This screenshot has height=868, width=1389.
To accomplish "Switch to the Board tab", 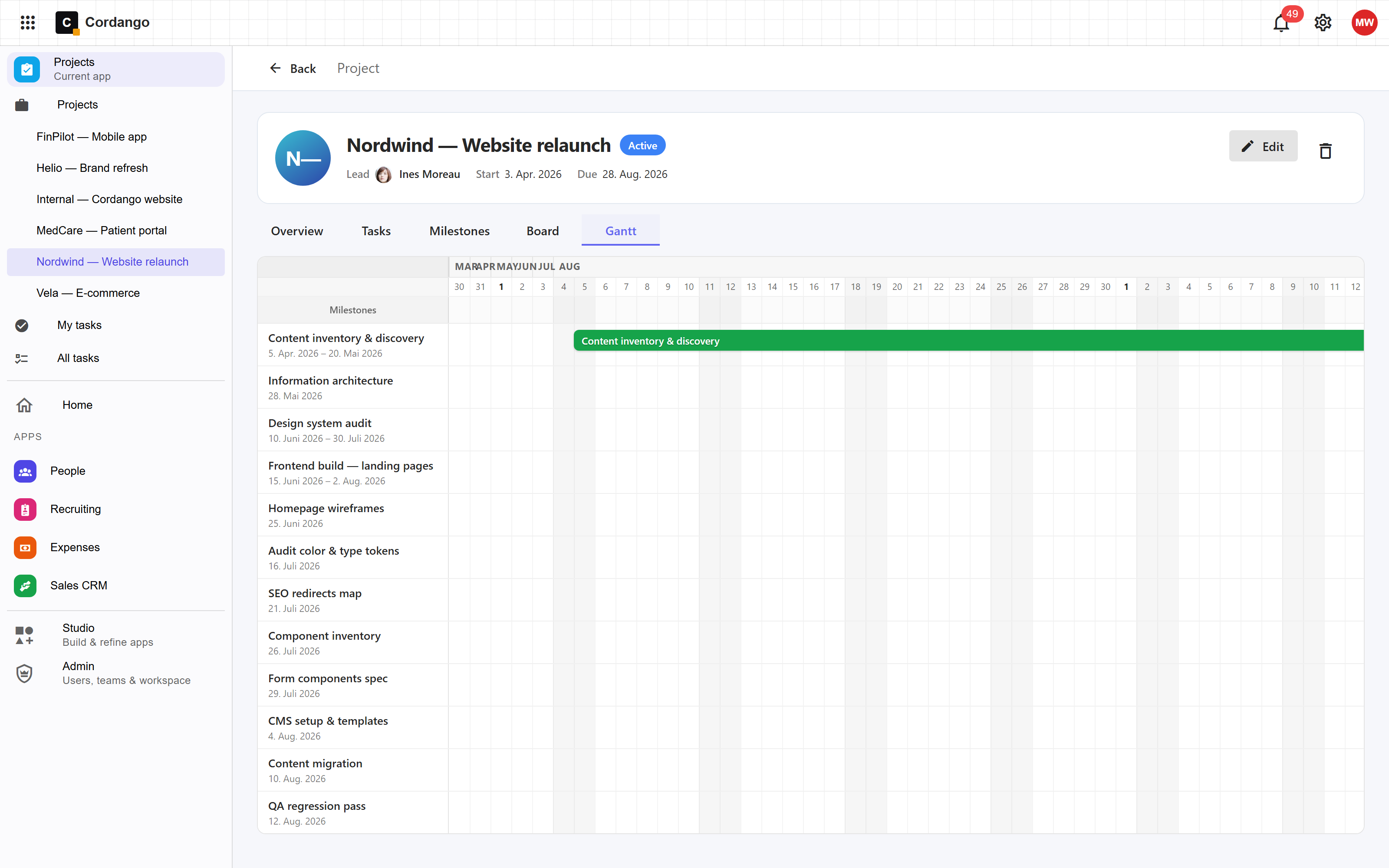I will [543, 231].
